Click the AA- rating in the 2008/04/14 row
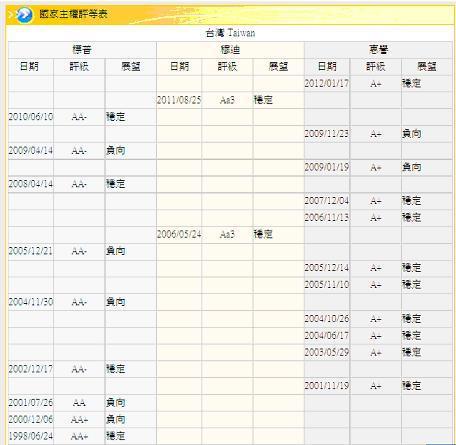This screenshot has width=456, height=445. [x=79, y=184]
